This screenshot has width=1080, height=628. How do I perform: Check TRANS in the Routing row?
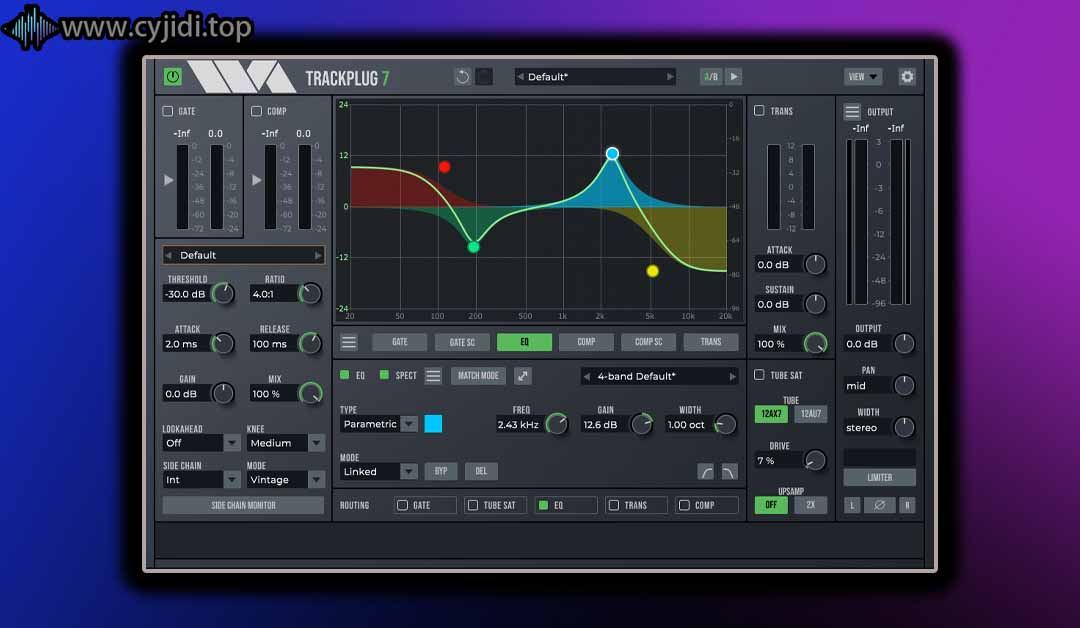coord(614,505)
